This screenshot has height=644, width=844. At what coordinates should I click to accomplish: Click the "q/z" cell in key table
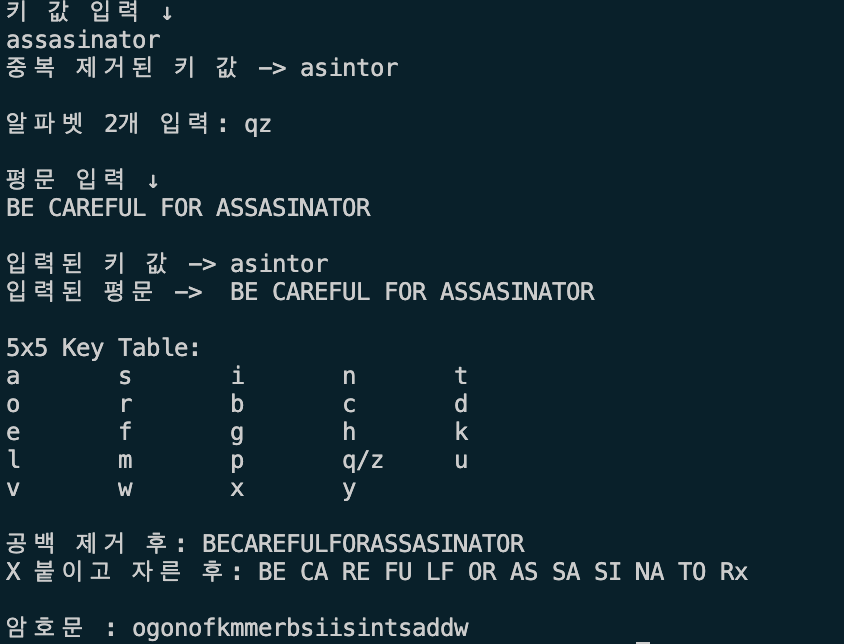click(x=362, y=461)
